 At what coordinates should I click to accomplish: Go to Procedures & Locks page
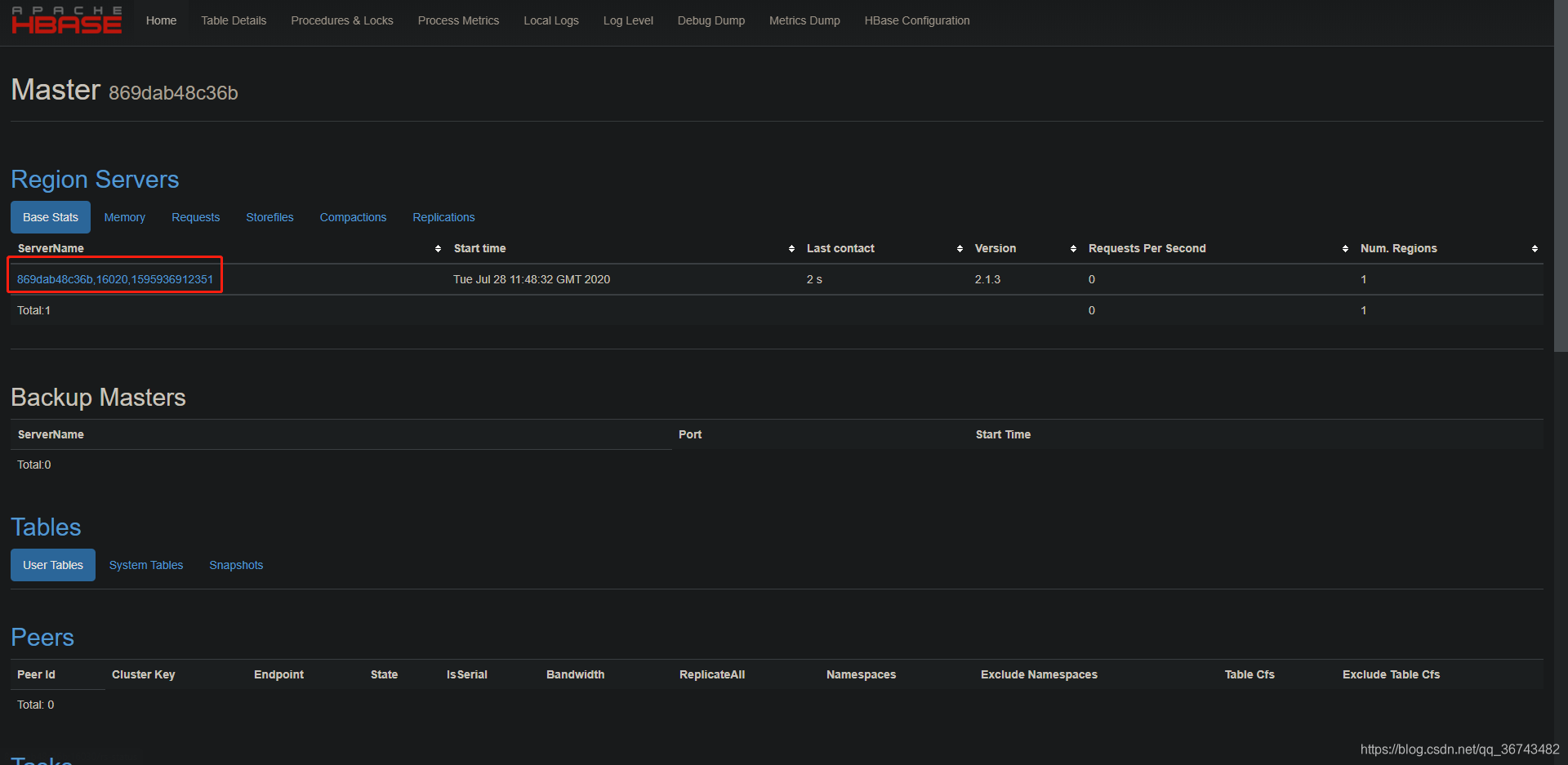point(342,20)
